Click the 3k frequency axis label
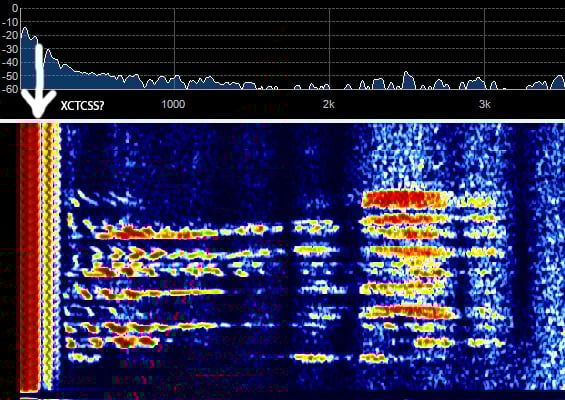This screenshot has width=565, height=400. click(x=485, y=104)
